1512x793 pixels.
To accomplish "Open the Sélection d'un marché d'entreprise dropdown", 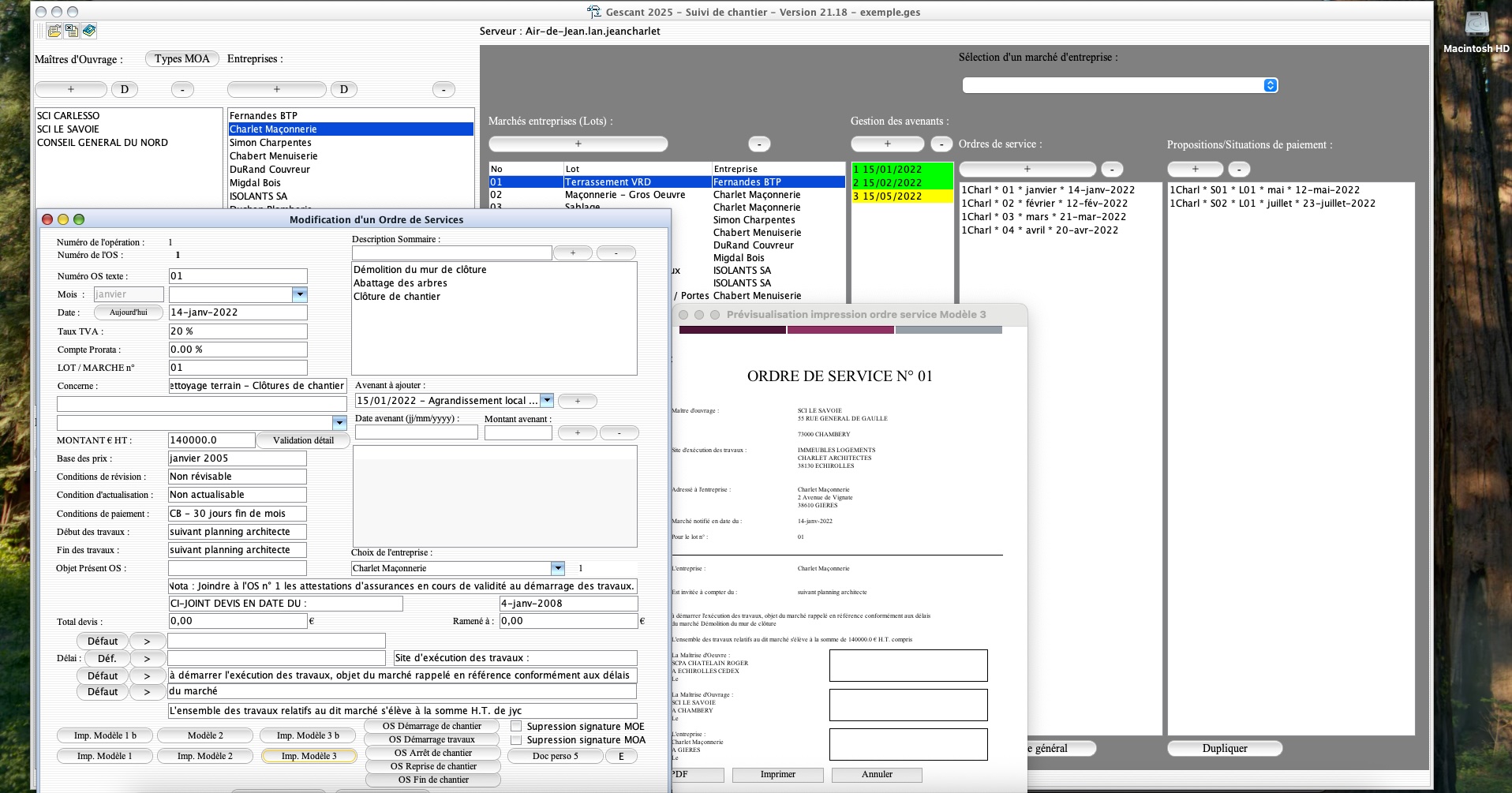I will 1120,85.
